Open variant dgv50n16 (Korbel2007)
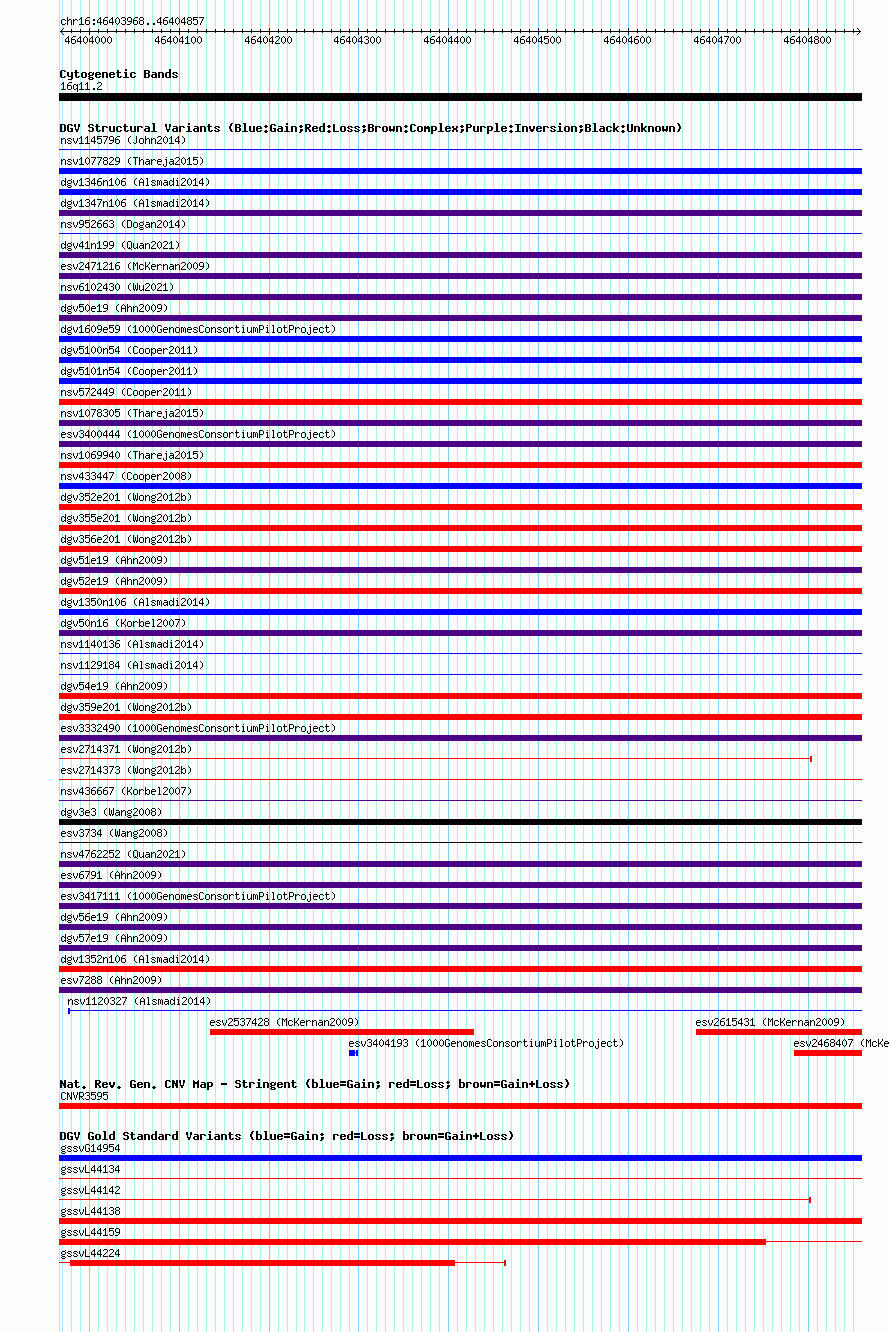890x1332 pixels. [123, 623]
